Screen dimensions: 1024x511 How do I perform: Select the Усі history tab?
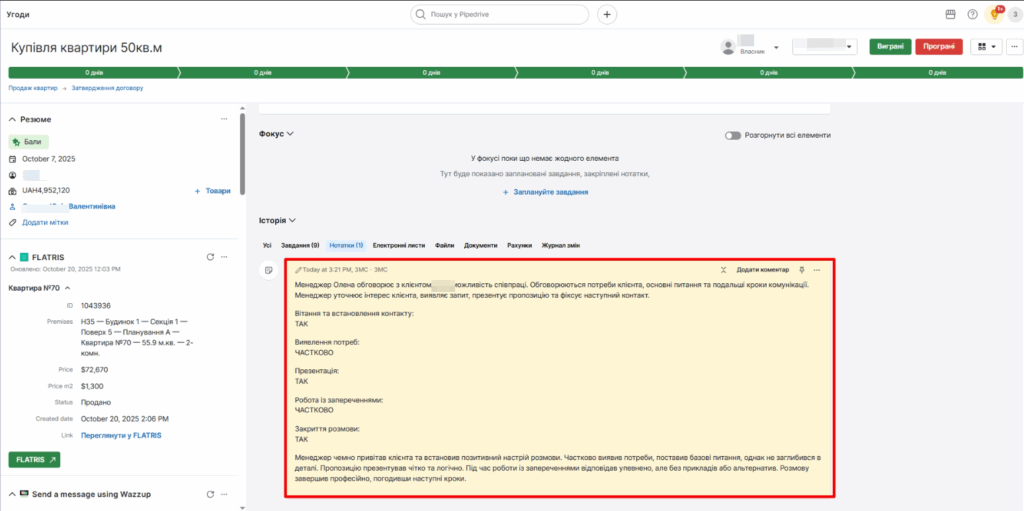pos(267,246)
